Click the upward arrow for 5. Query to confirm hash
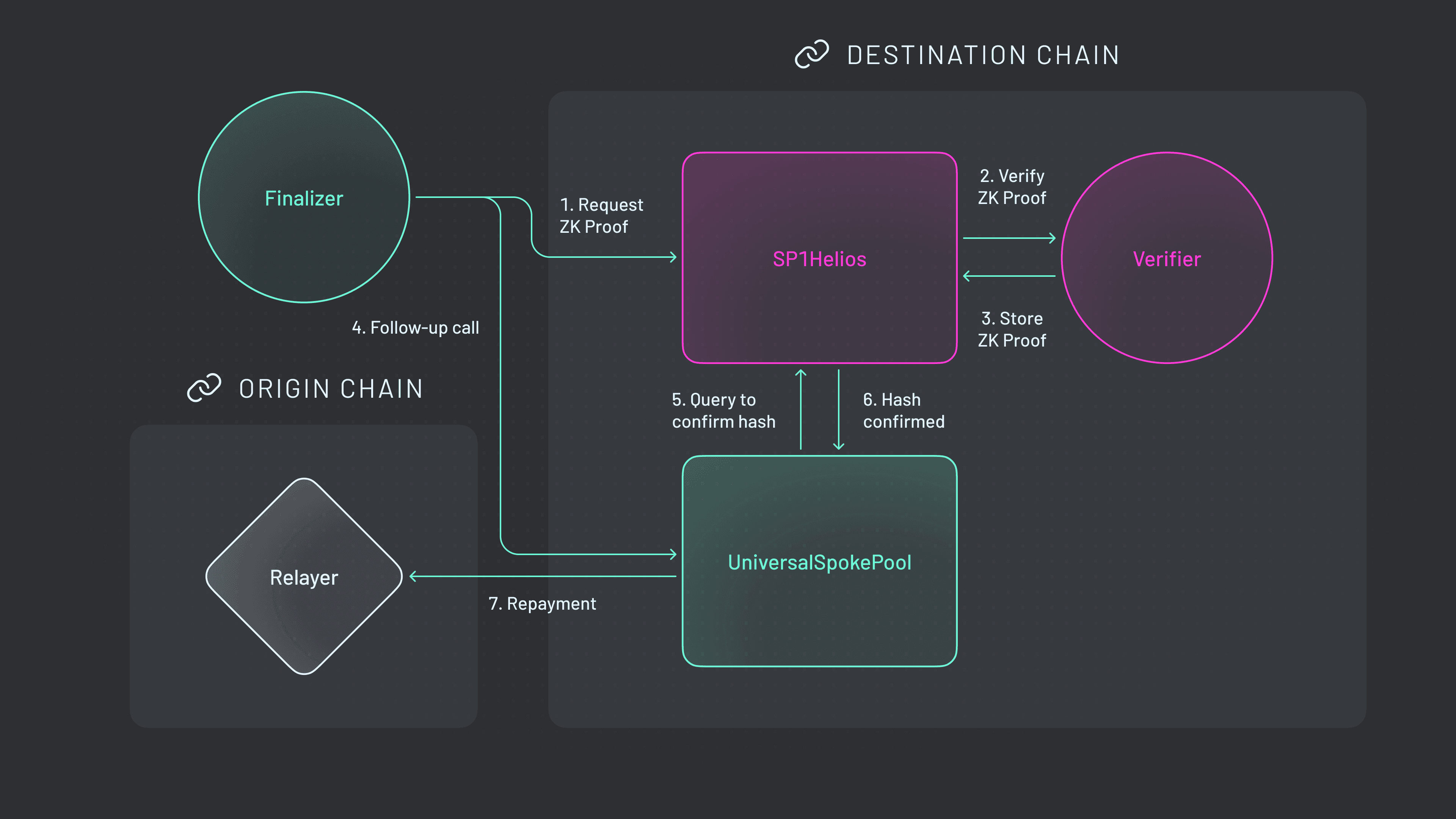 [x=800, y=410]
